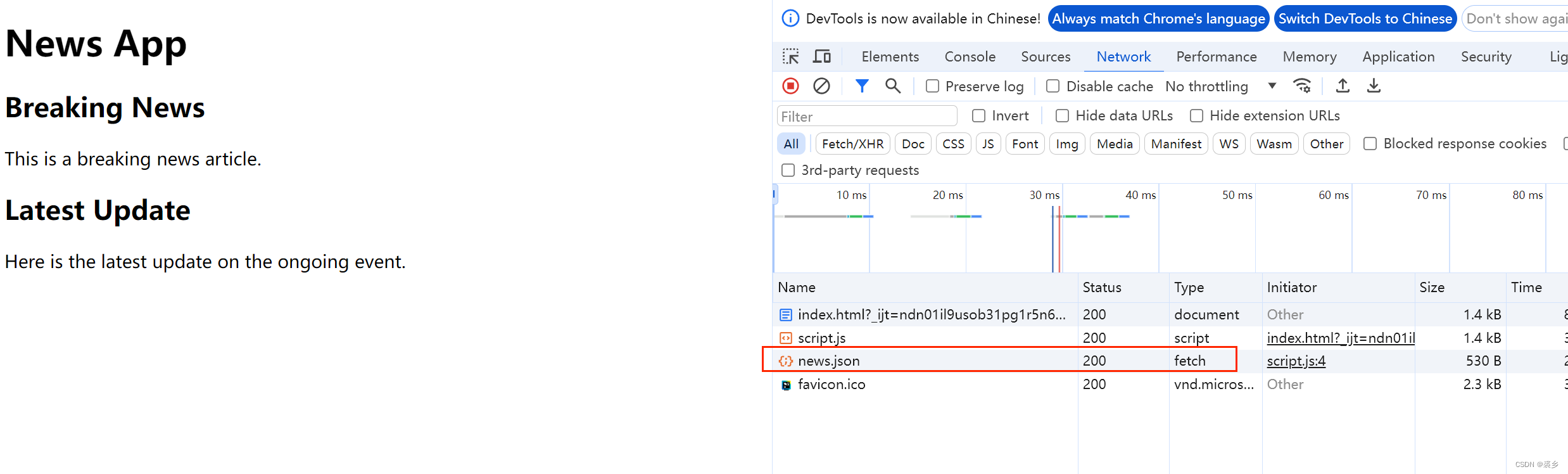
Task: Check the Invert filter option
Action: tap(979, 116)
